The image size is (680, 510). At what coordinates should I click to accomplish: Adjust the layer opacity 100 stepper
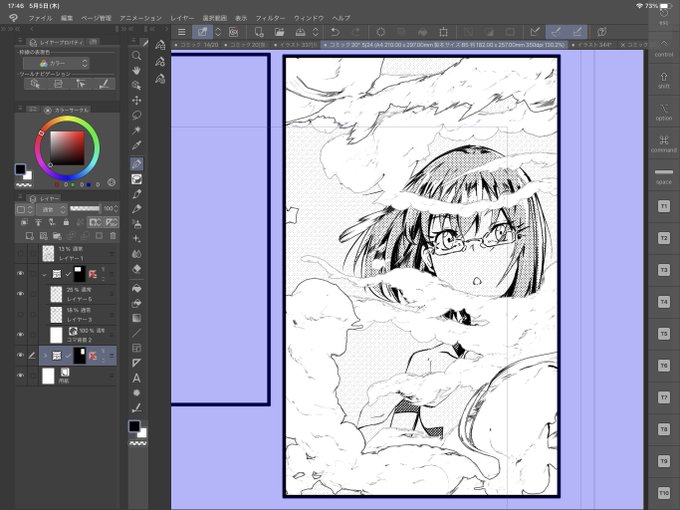point(116,209)
